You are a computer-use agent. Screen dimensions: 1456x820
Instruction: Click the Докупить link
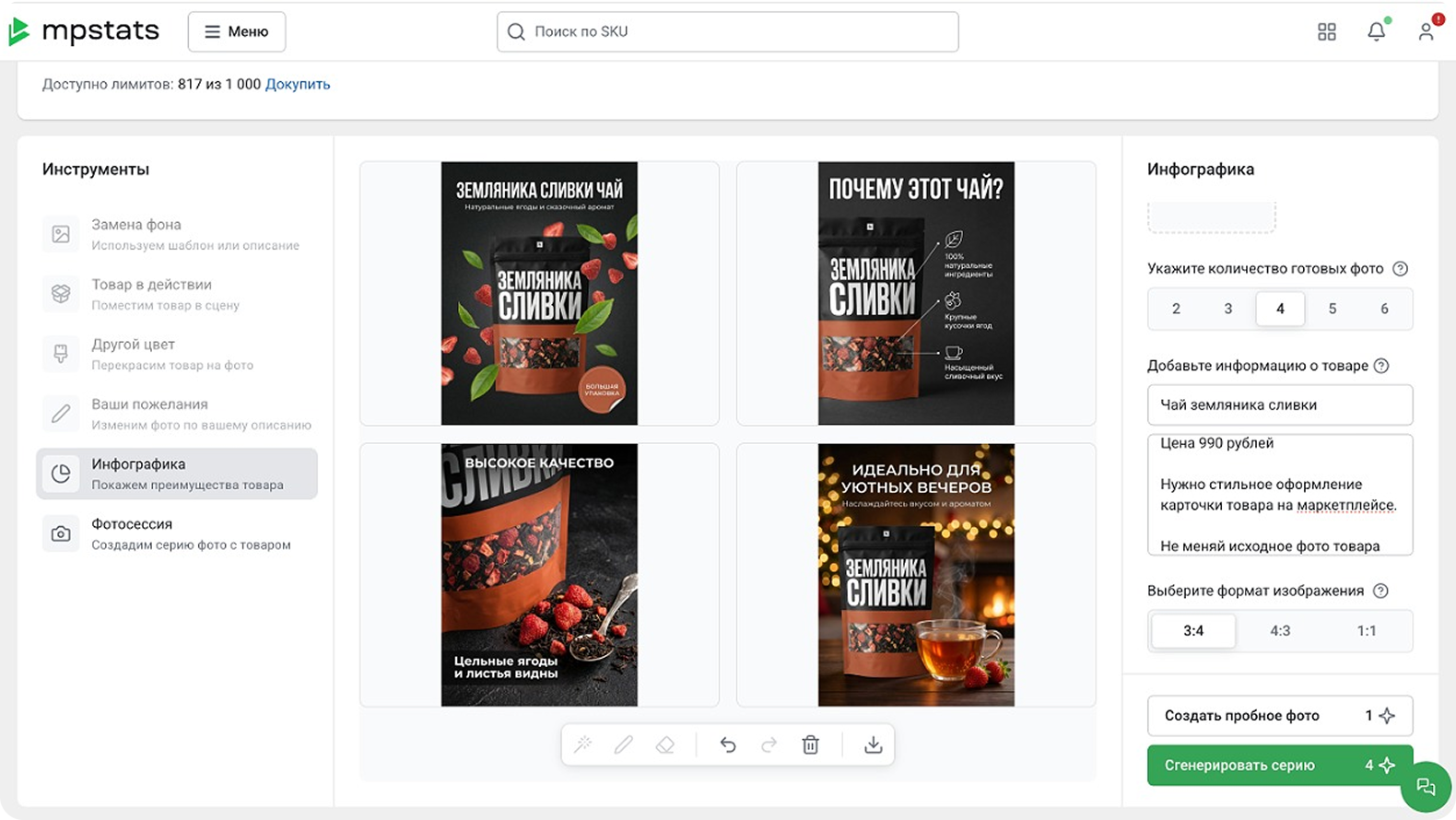tap(298, 85)
